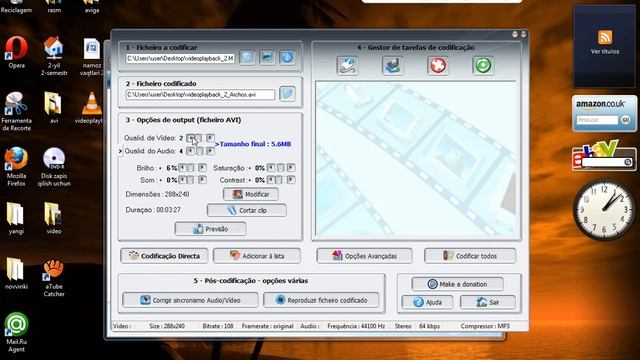Image resolution: width=640 pixels, height=360 pixels.
Task: Click the 'Frequência : 44100 Hz' status text
Action: (356, 326)
